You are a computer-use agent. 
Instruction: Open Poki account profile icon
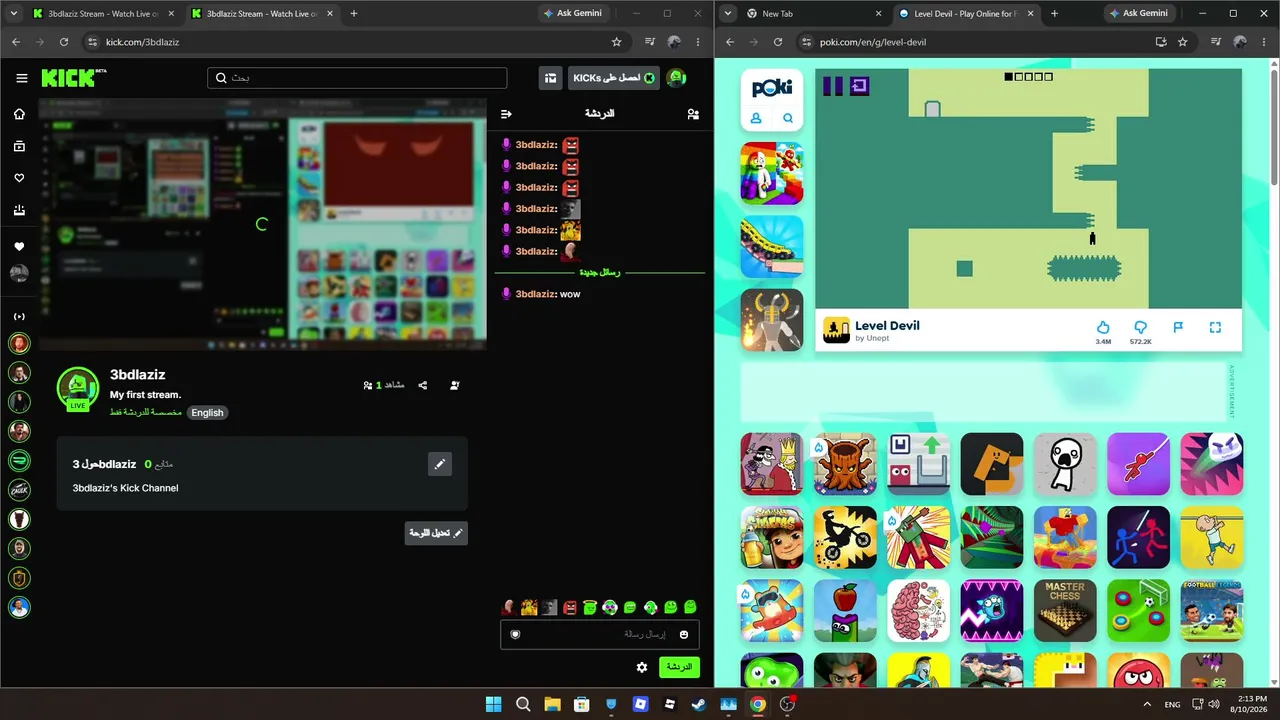756,118
